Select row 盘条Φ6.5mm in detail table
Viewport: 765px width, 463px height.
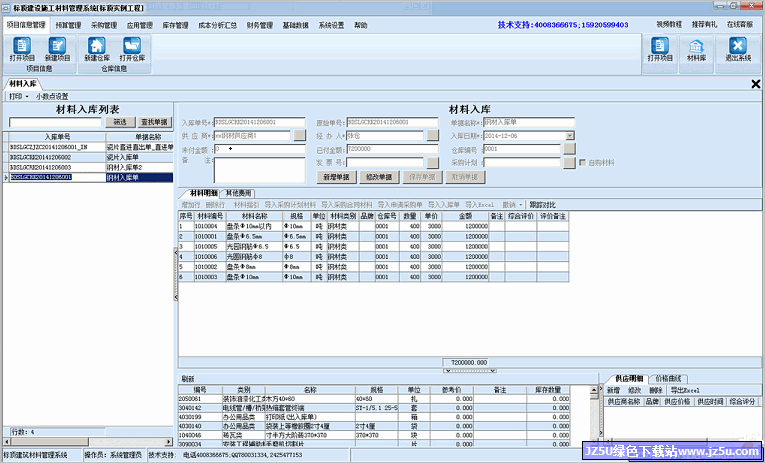tap(373, 237)
